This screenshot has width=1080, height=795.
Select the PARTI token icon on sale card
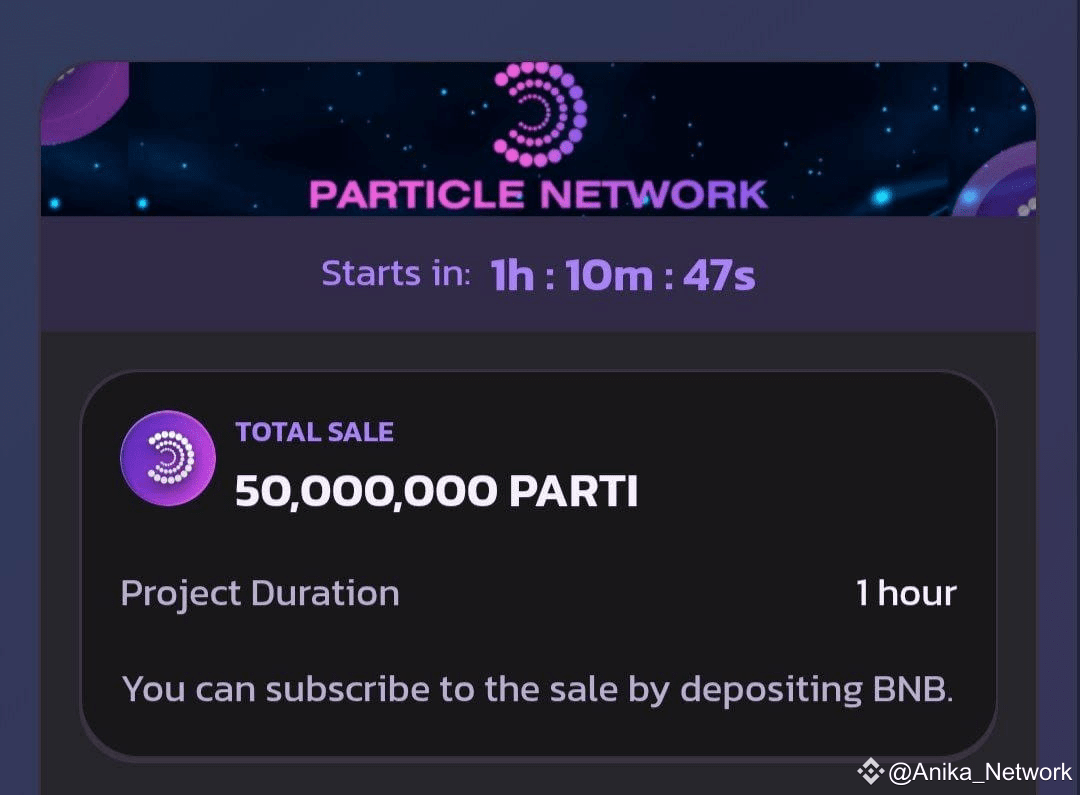(x=167, y=456)
